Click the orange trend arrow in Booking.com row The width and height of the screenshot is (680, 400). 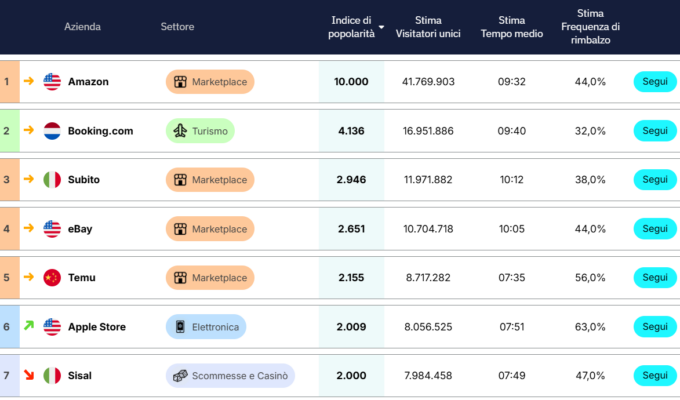click(29, 130)
